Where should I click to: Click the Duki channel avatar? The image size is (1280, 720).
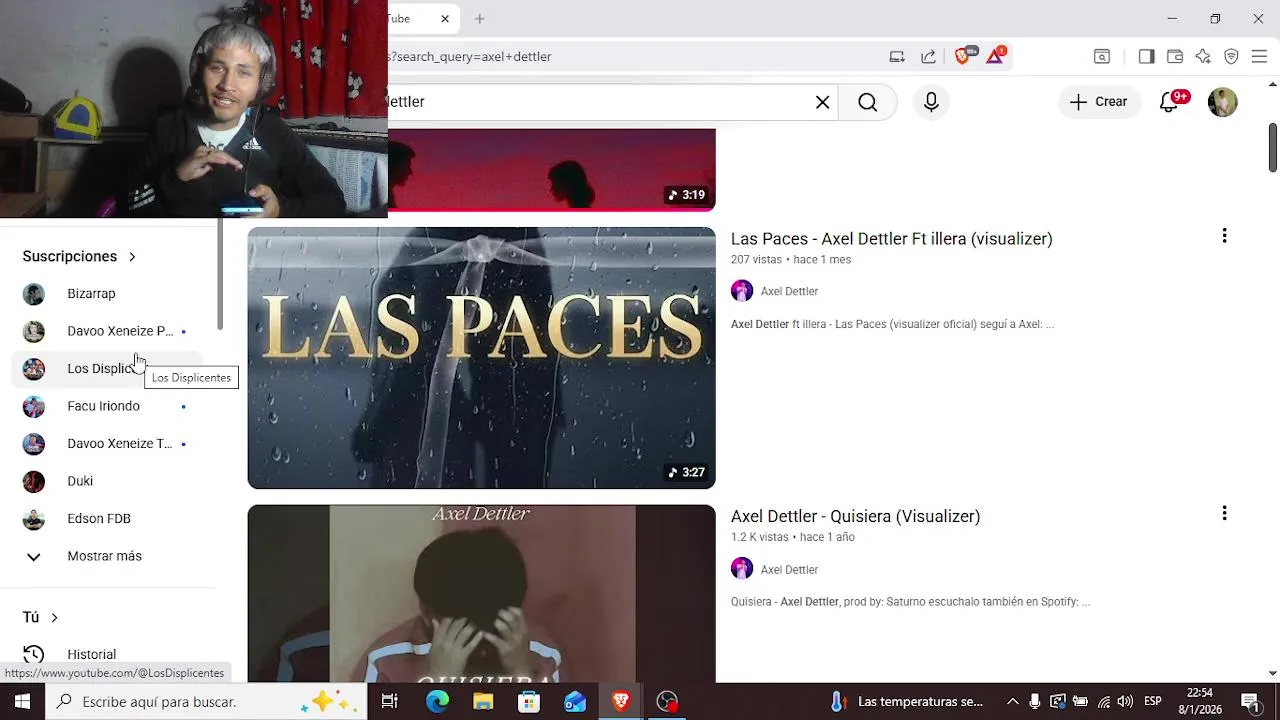click(x=34, y=481)
